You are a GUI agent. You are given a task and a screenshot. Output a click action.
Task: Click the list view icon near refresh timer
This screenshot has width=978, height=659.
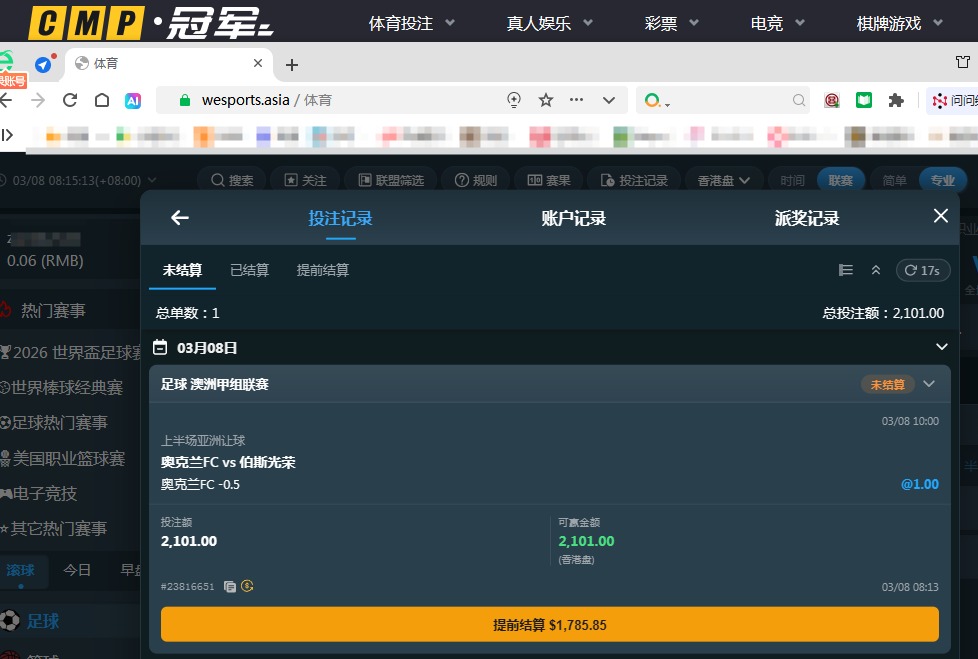pyautogui.click(x=845, y=270)
